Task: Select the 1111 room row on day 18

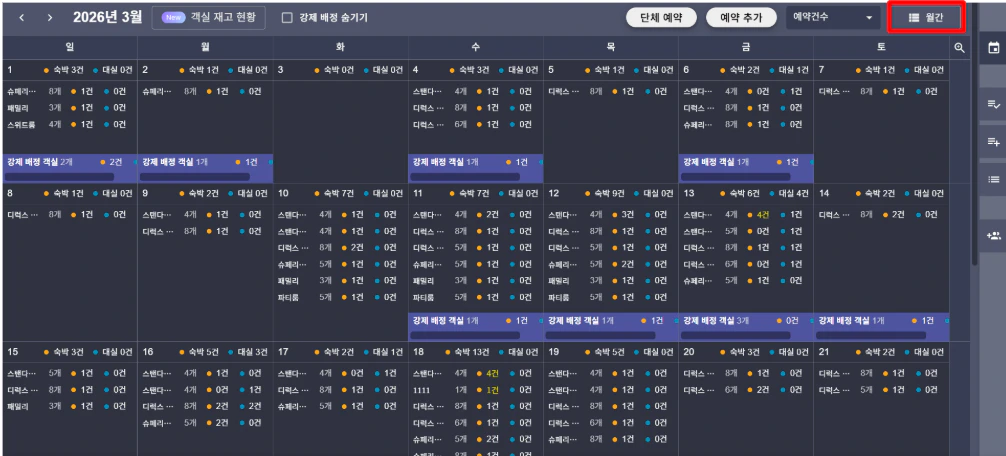Action: click(x=475, y=390)
